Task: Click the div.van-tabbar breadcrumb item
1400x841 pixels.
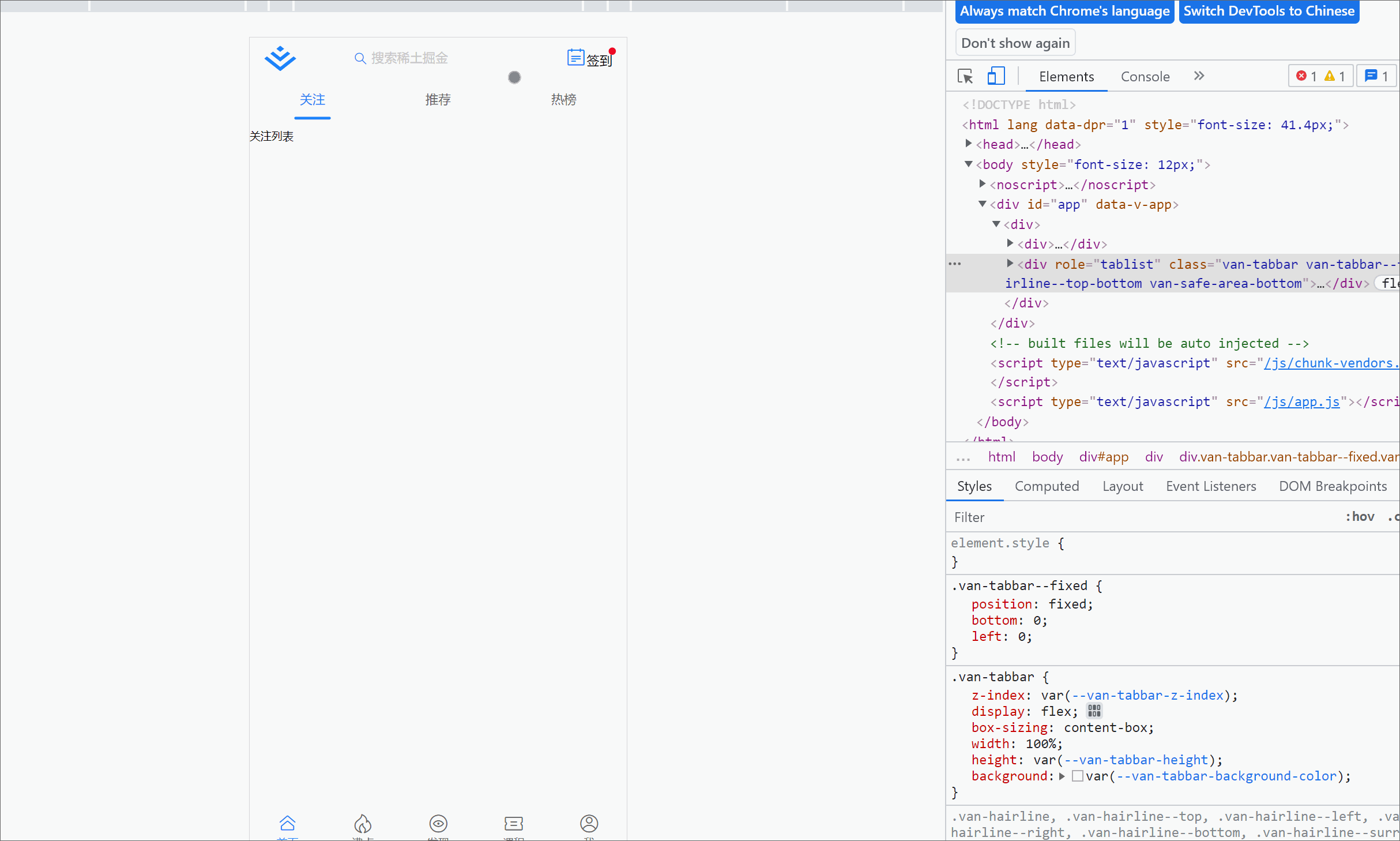Action: 1289,457
